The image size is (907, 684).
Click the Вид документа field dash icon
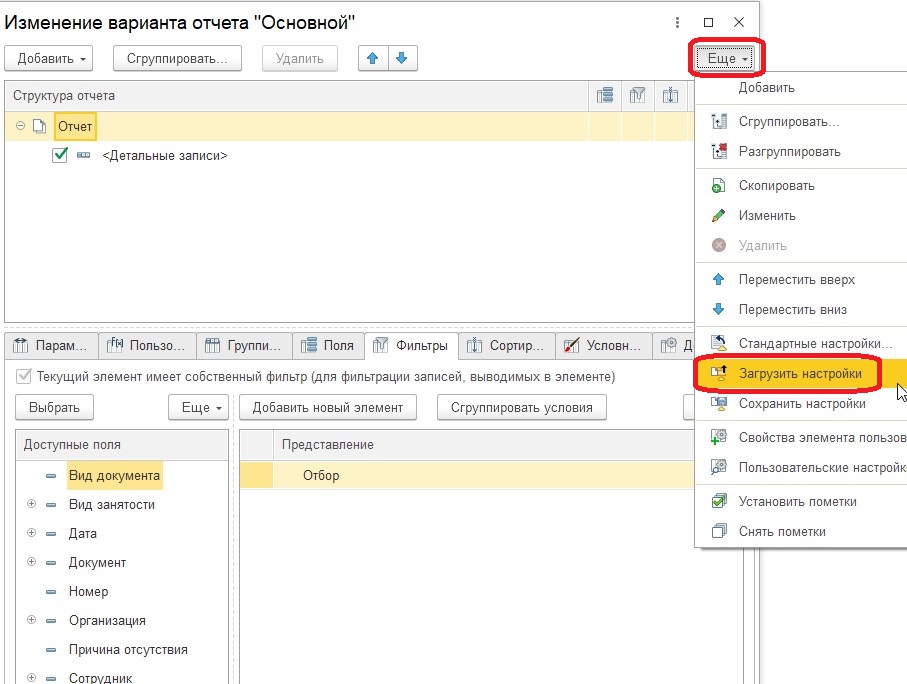point(51,476)
